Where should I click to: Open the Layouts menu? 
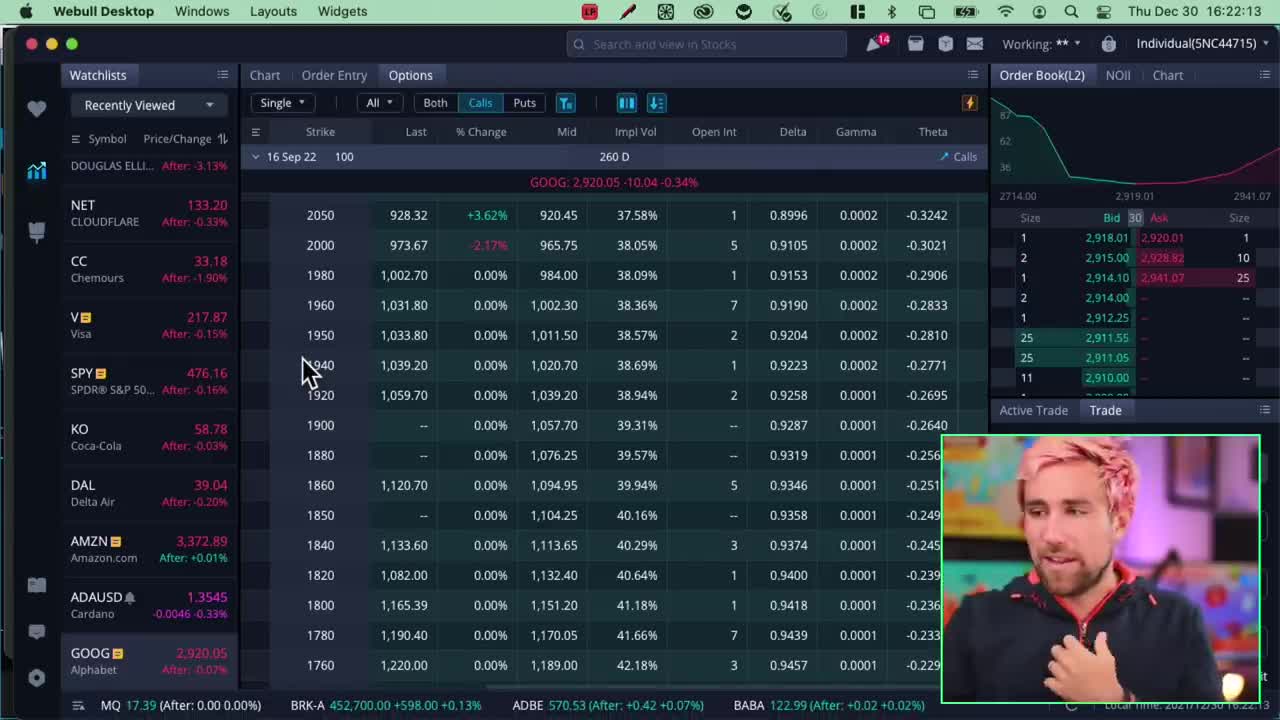click(273, 11)
